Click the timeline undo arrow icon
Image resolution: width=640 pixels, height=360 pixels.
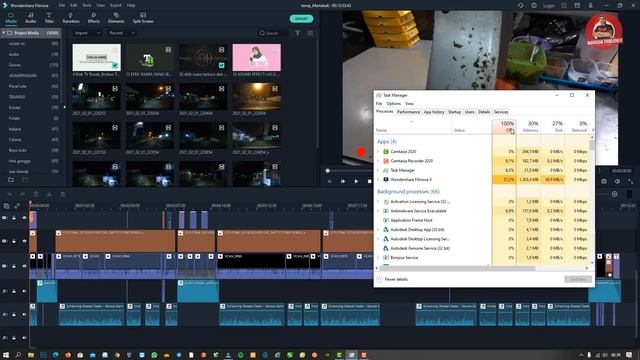[x=9, y=194]
